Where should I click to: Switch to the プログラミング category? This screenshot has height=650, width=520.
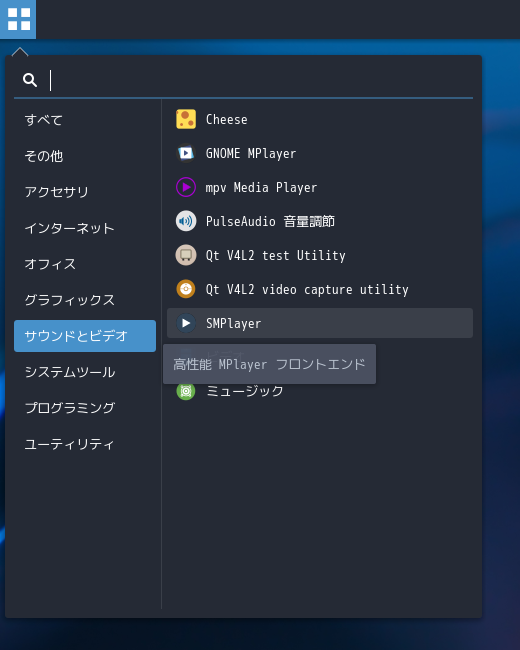coord(85,408)
